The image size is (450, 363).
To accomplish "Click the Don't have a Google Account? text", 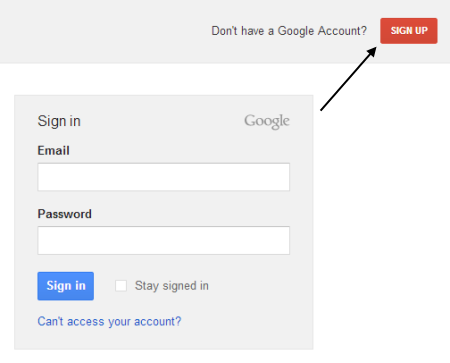I will [x=289, y=31].
